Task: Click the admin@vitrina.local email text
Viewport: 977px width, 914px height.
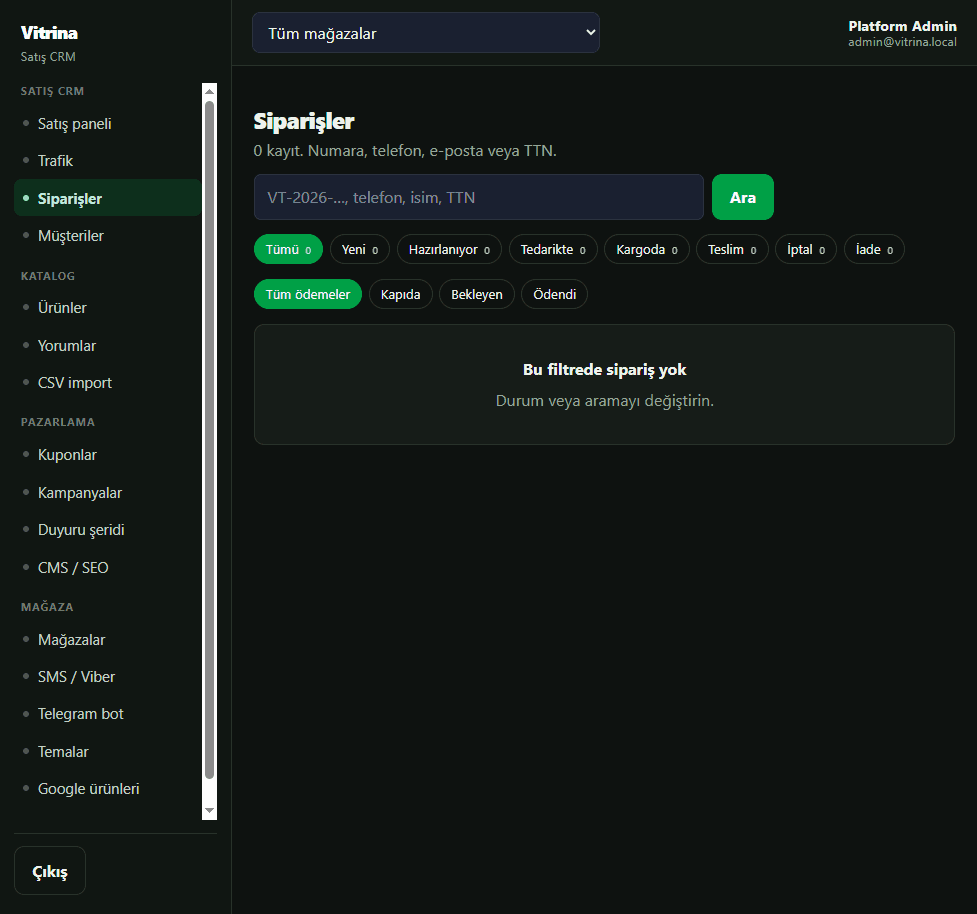Action: click(x=902, y=42)
